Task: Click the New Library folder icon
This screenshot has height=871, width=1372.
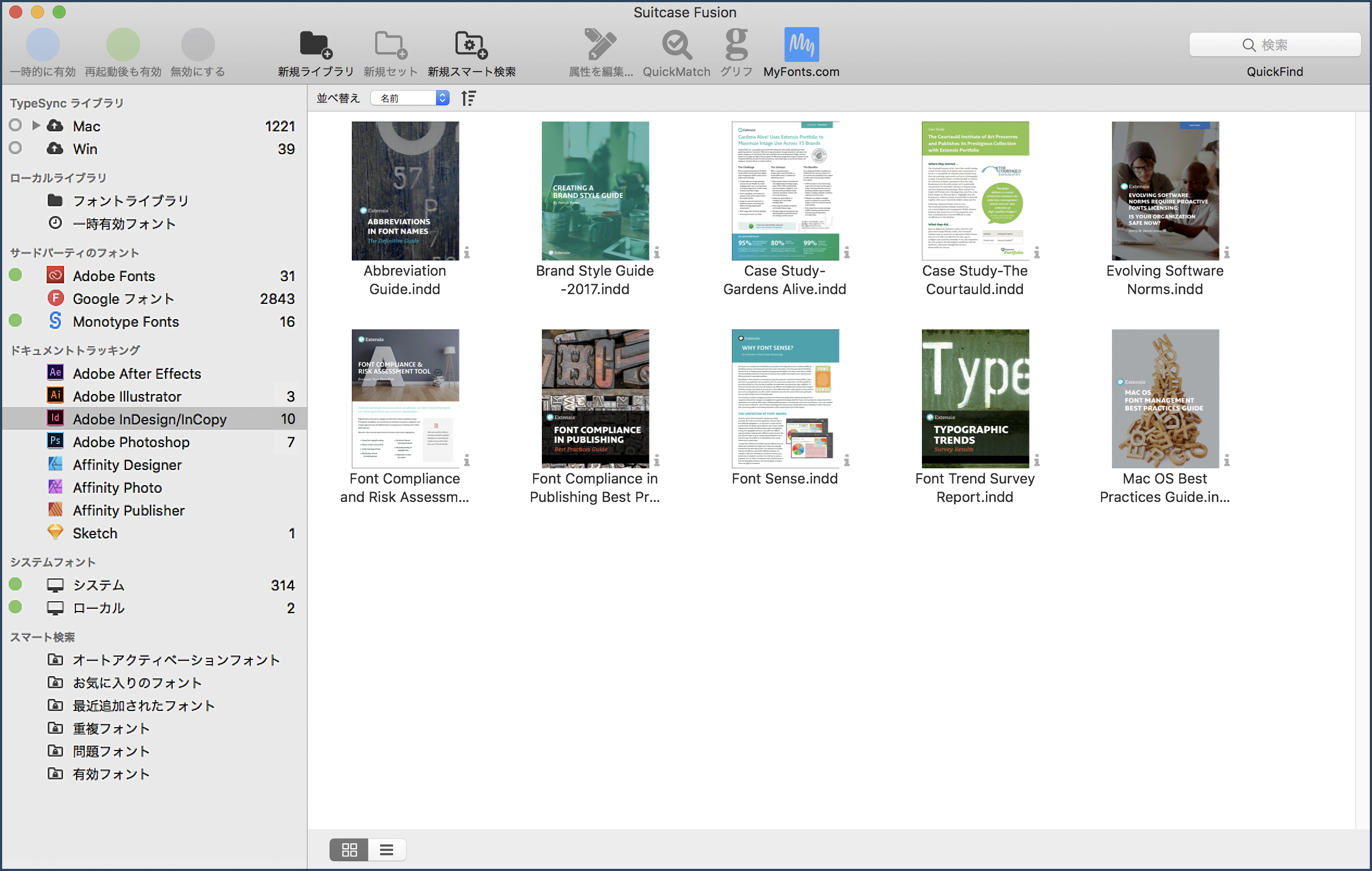Action: (x=315, y=45)
